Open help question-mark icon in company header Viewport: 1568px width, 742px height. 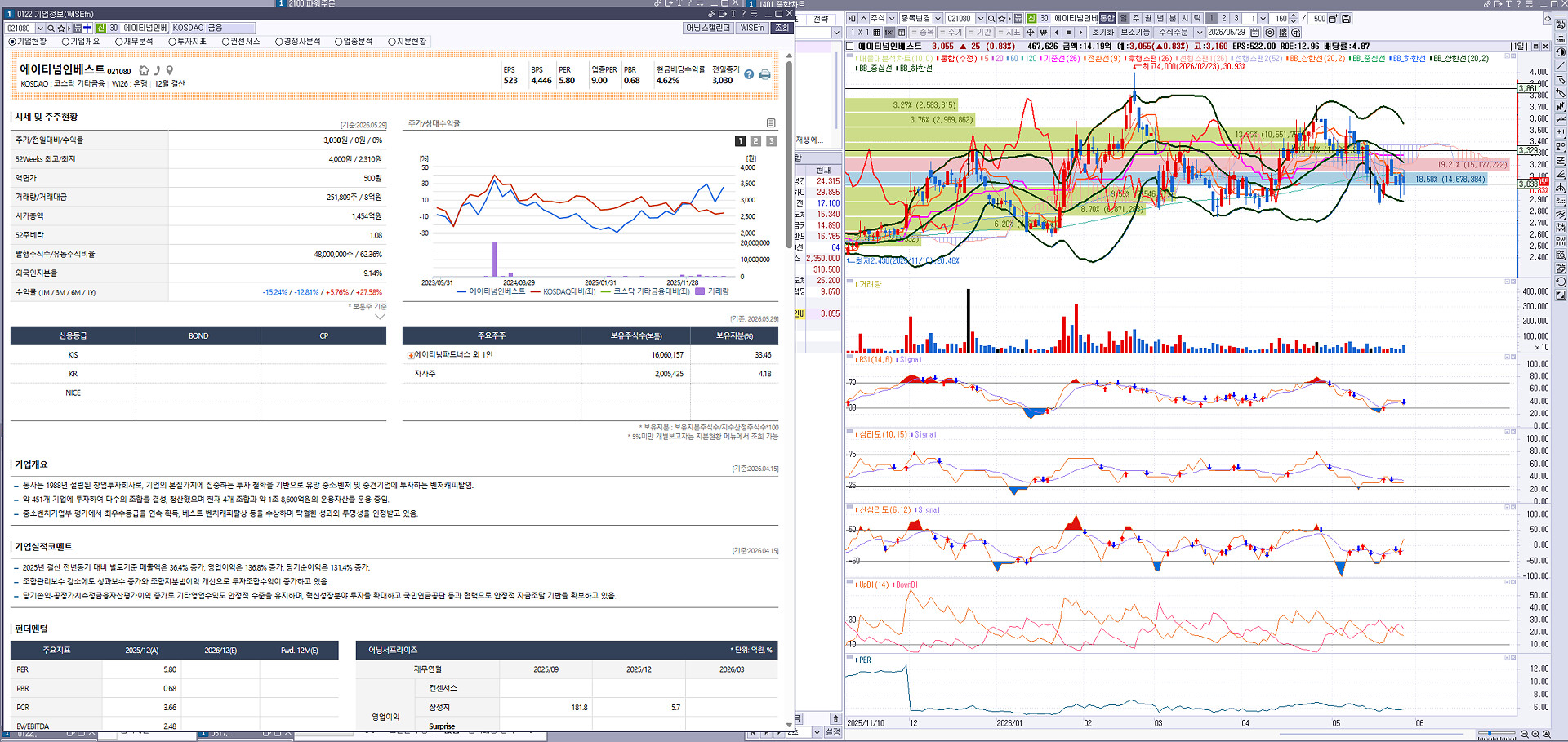[749, 74]
